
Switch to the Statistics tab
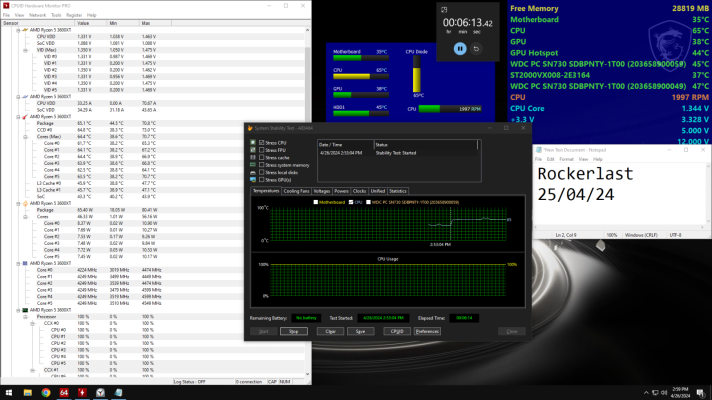click(398, 191)
